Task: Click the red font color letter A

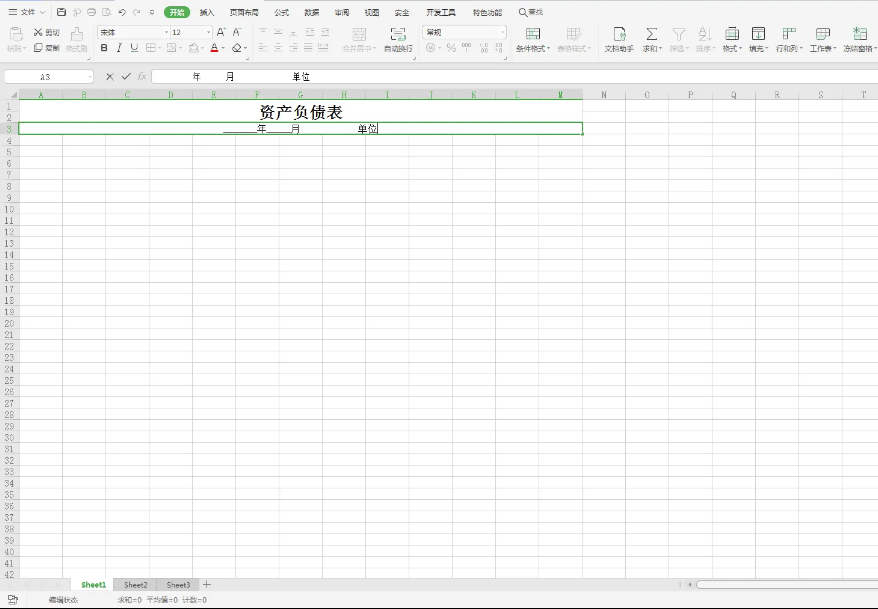Action: coord(214,47)
